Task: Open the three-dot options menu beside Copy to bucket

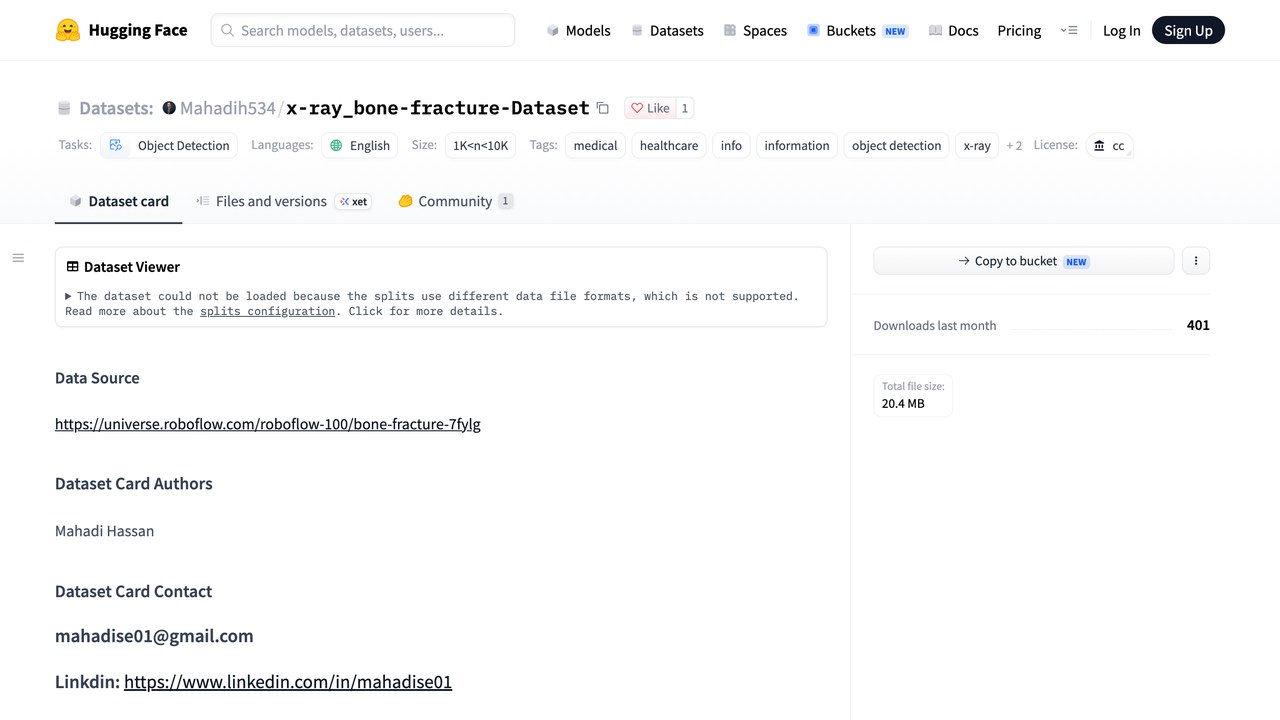Action: pos(1196,261)
